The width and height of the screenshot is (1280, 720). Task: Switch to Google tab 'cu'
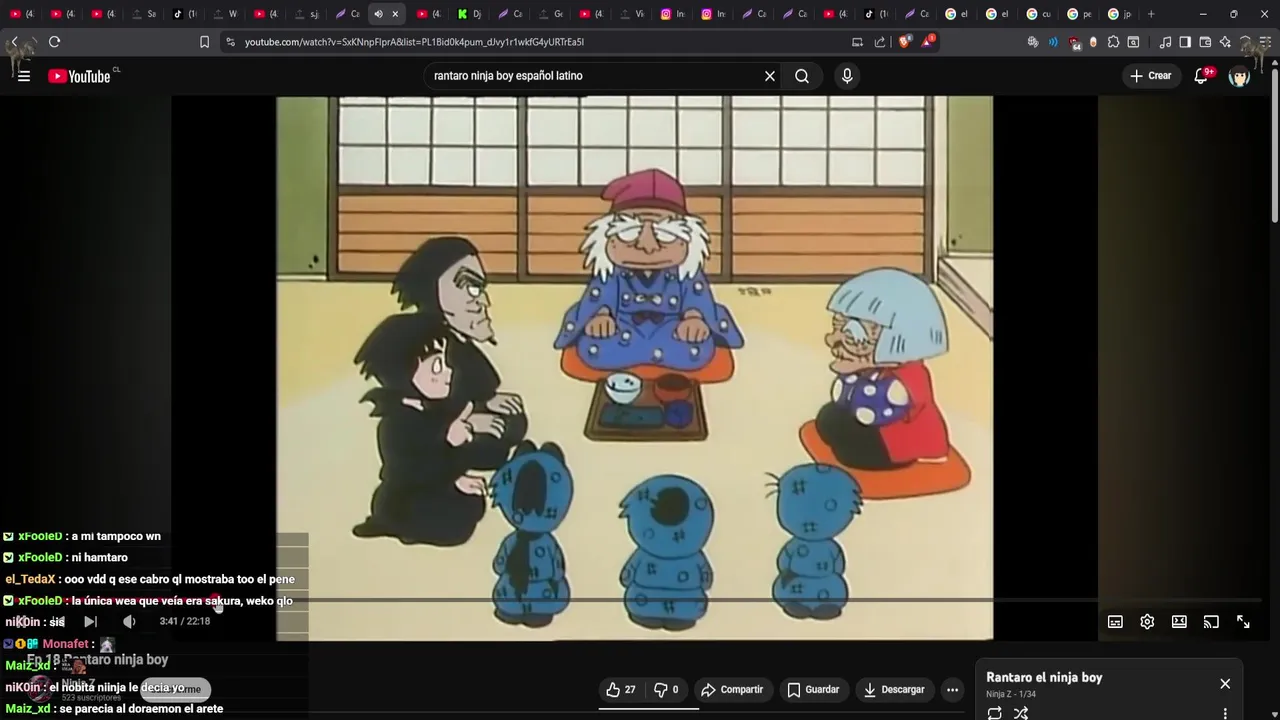pos(1039,14)
